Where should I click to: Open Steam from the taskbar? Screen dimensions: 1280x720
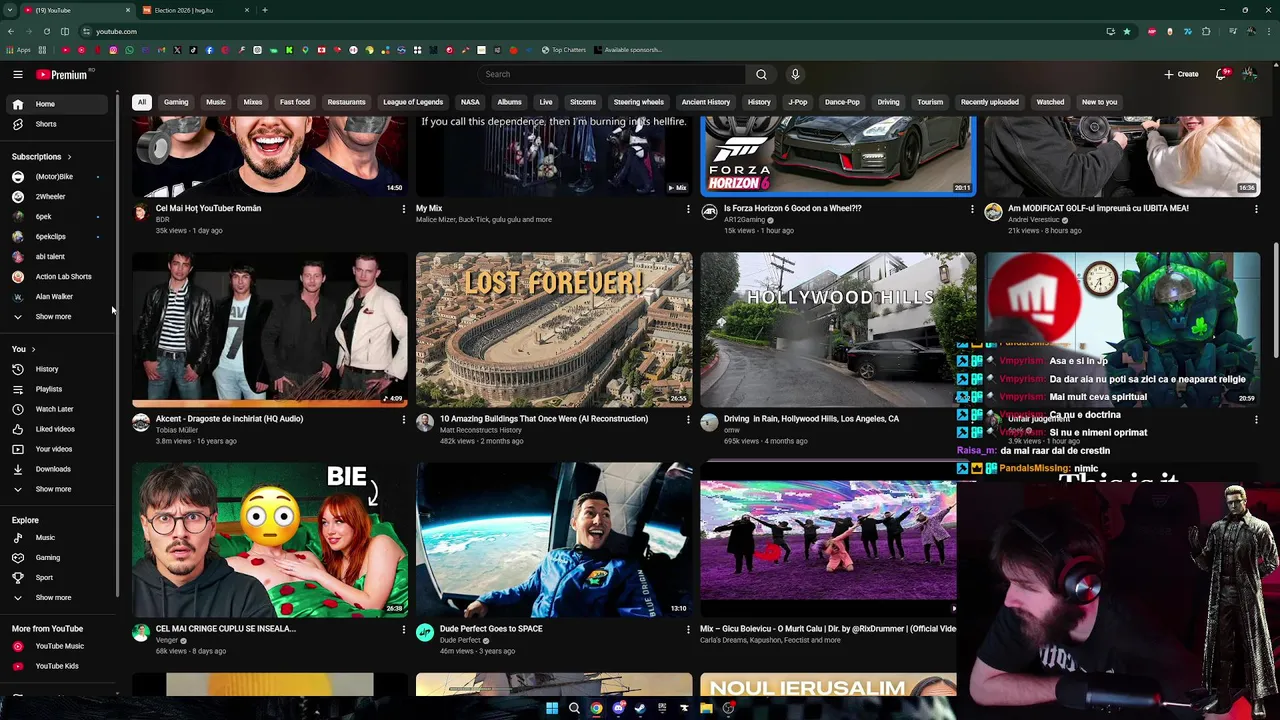click(640, 708)
